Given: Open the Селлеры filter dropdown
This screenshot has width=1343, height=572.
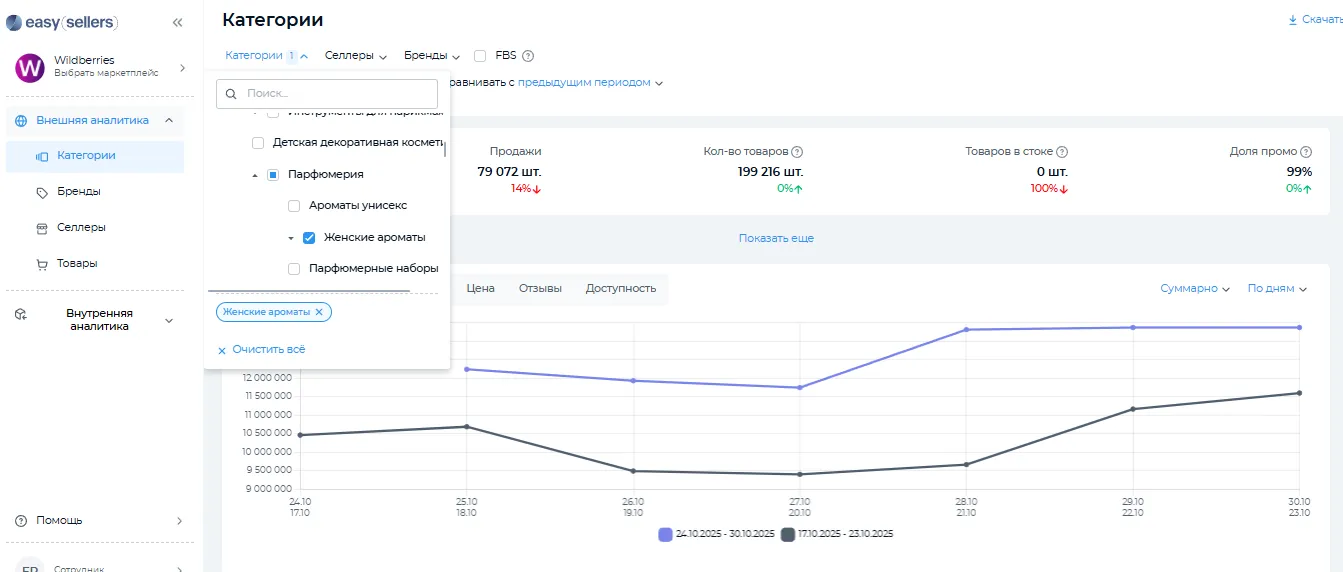Looking at the screenshot, I should click(355, 56).
